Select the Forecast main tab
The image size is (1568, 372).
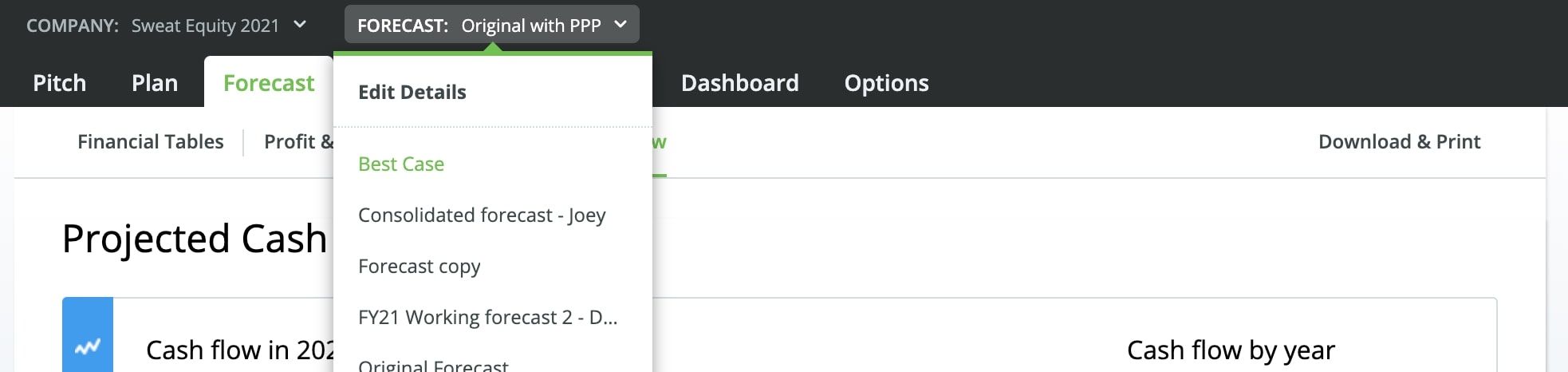click(x=269, y=83)
